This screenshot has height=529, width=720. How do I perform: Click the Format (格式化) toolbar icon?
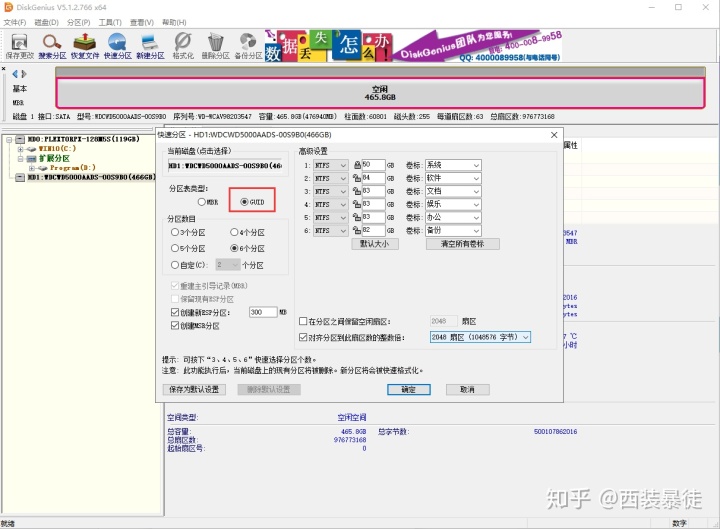click(x=183, y=46)
